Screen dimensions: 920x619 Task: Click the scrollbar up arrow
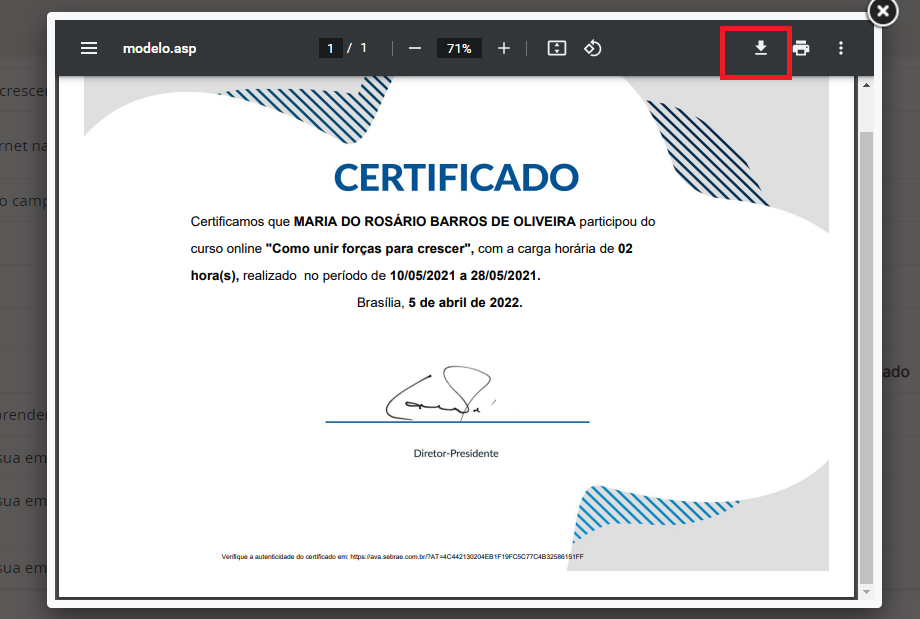(x=866, y=87)
